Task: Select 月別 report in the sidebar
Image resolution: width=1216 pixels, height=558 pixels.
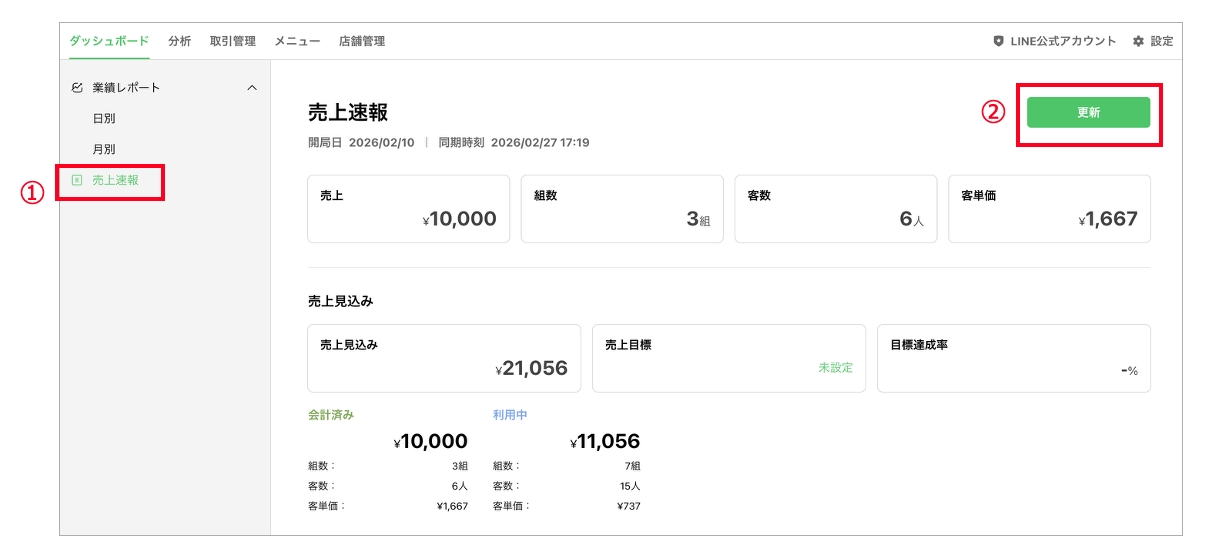Action: click(x=104, y=149)
